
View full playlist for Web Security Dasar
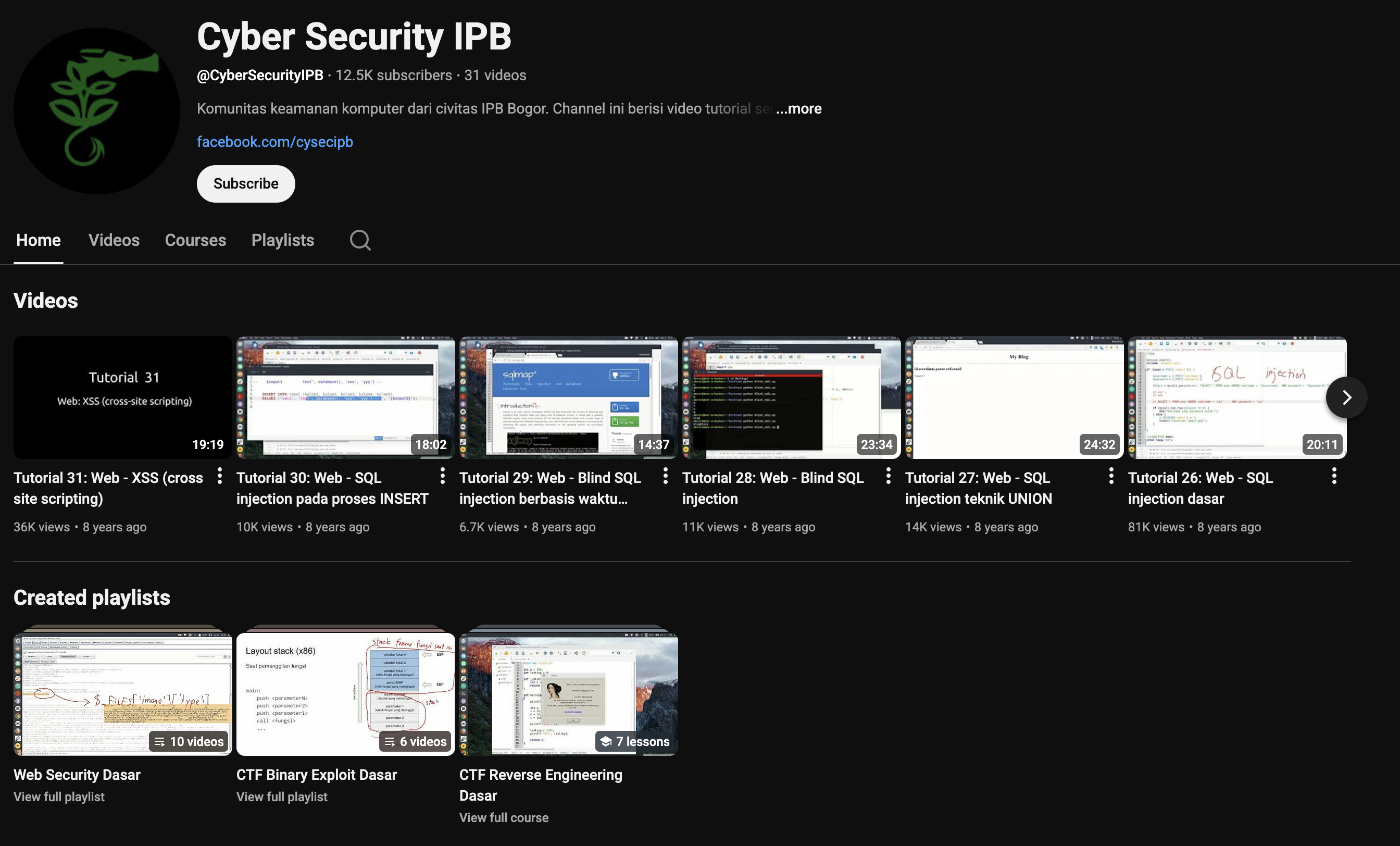[59, 797]
